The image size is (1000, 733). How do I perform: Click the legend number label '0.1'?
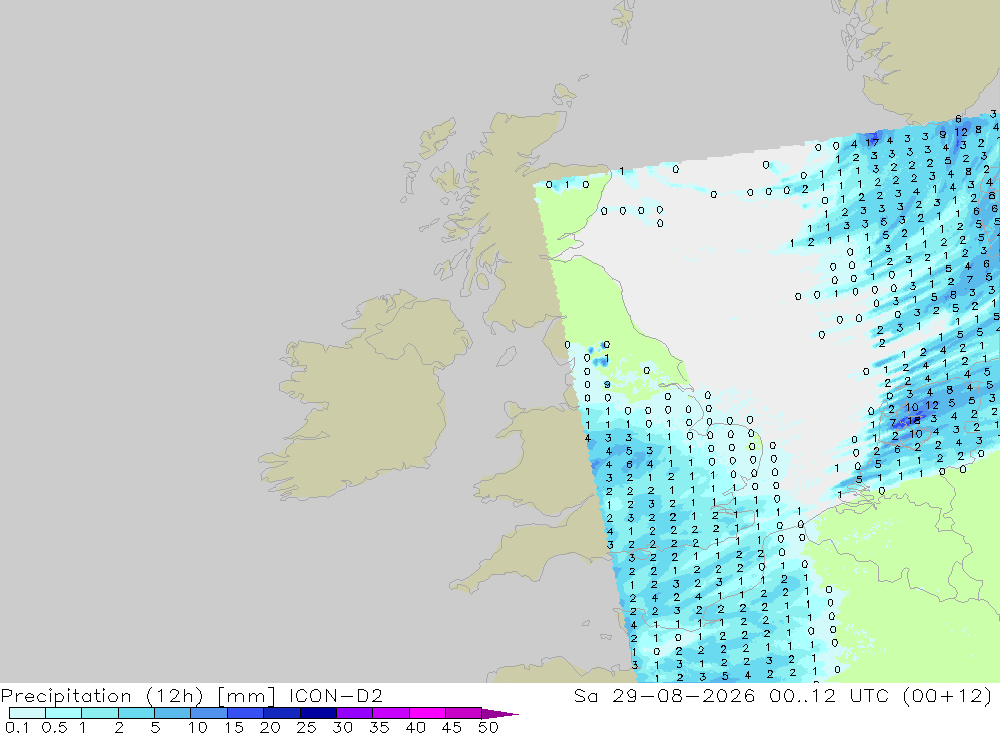coord(17,727)
